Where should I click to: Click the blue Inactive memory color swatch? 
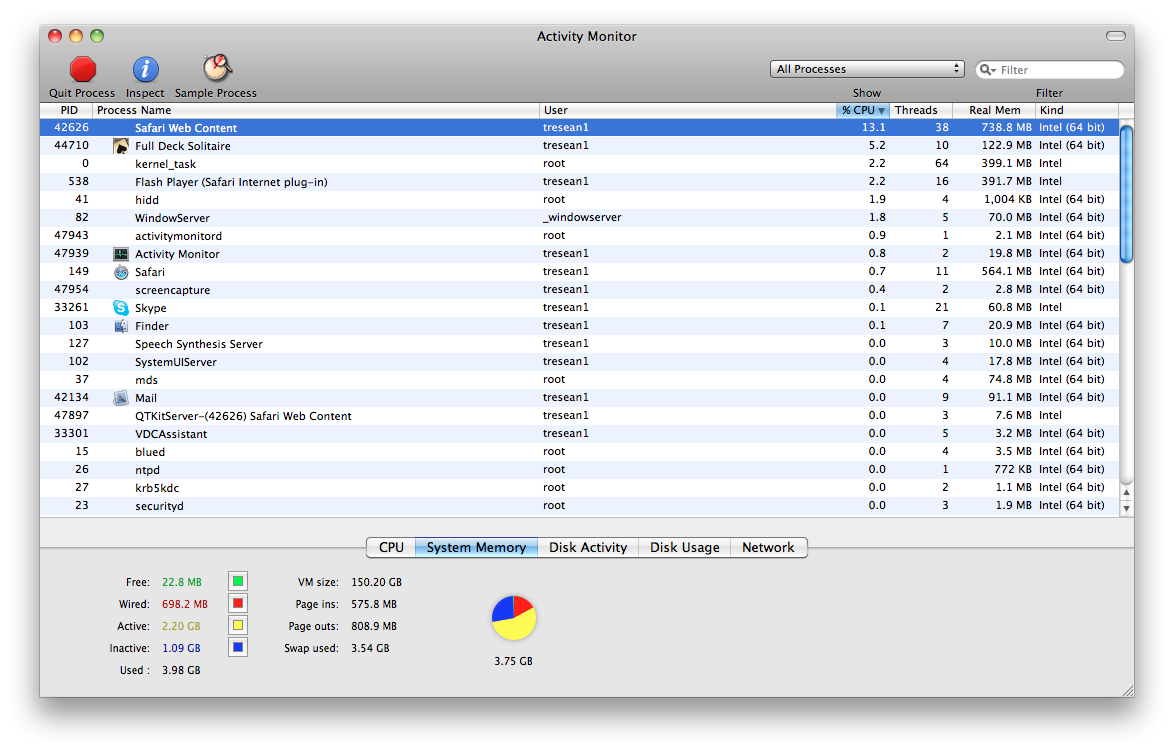click(238, 648)
